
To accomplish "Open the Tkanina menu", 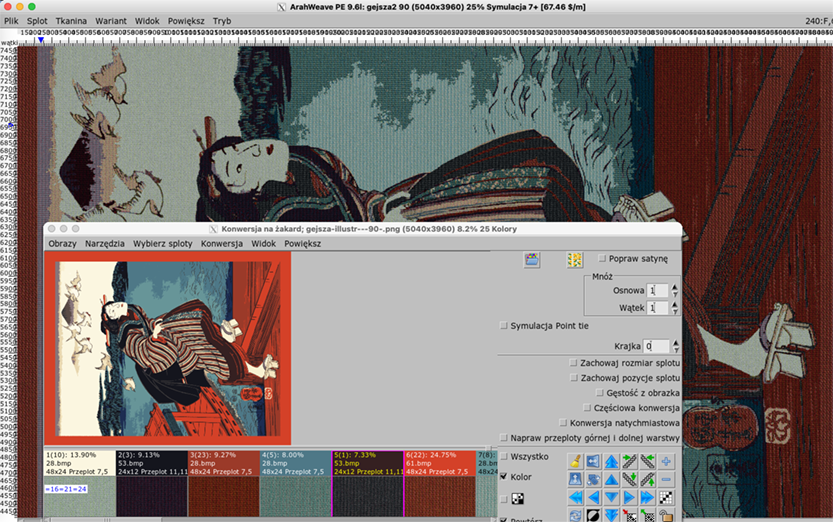I will [71, 21].
